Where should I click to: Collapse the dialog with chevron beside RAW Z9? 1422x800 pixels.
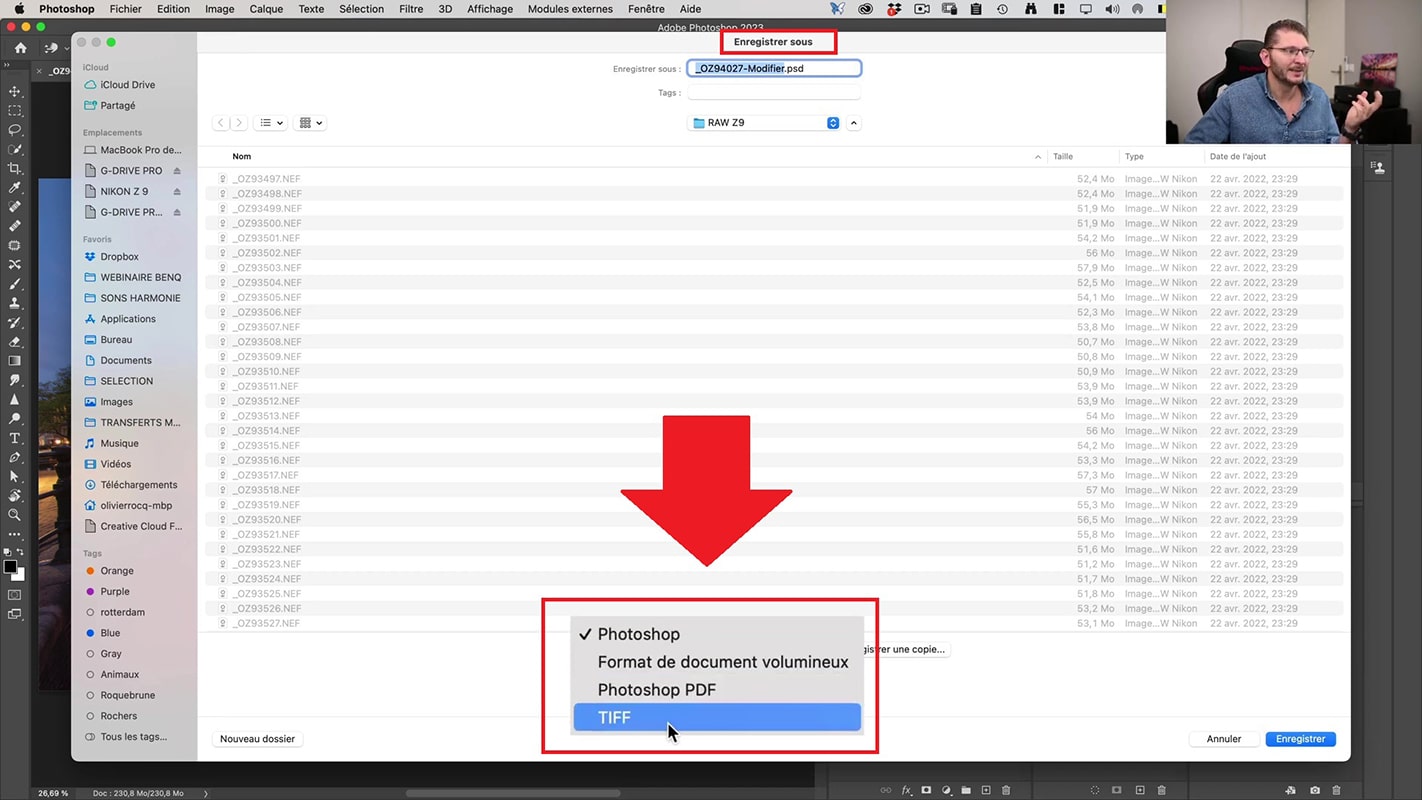[853, 123]
